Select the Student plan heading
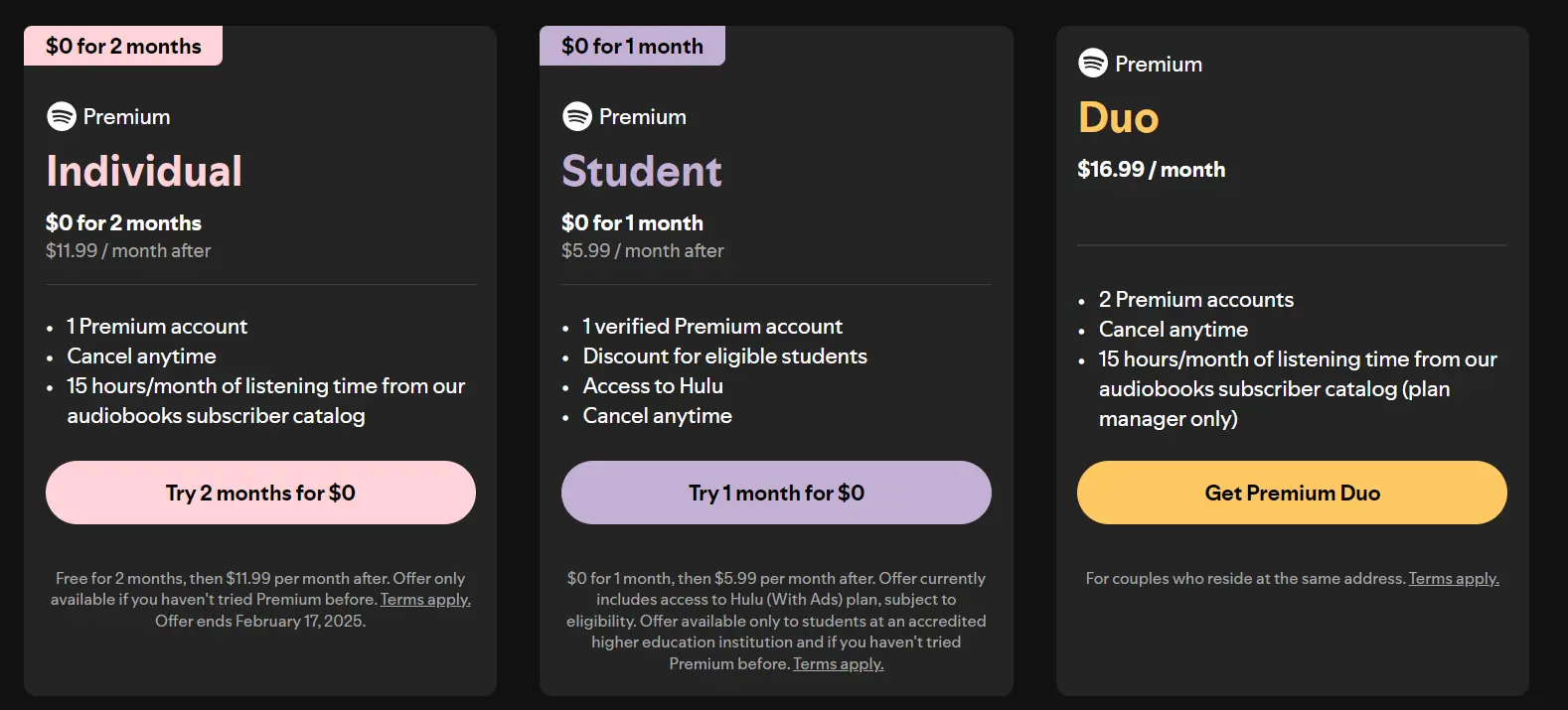This screenshot has height=710, width=1568. (x=642, y=171)
